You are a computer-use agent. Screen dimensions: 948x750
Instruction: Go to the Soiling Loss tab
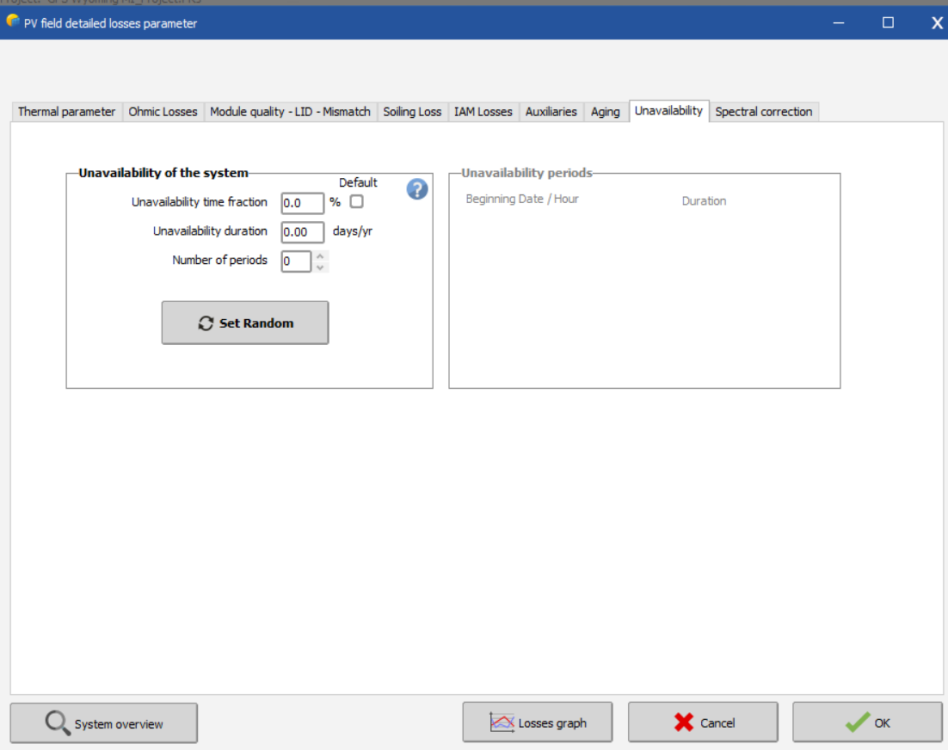tap(412, 112)
